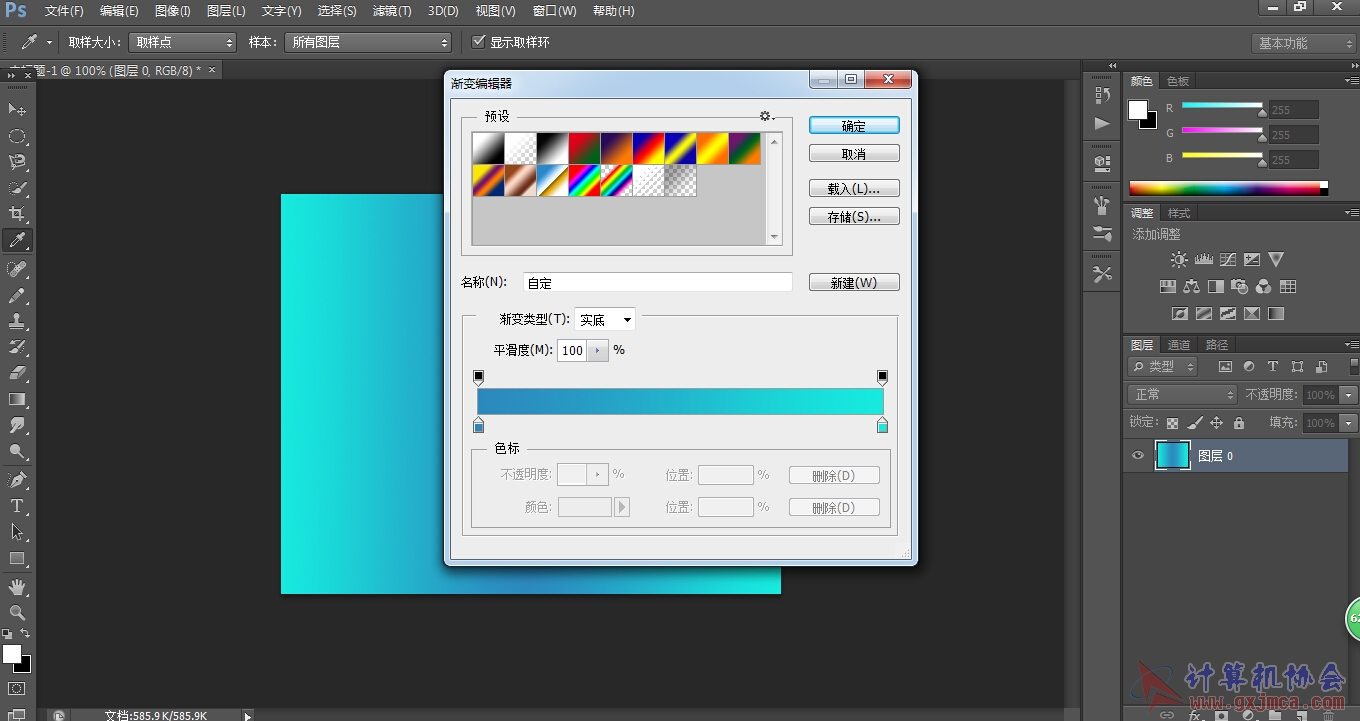Add a Levels adjustment
Viewport: 1360px width, 721px height.
tap(1204, 260)
